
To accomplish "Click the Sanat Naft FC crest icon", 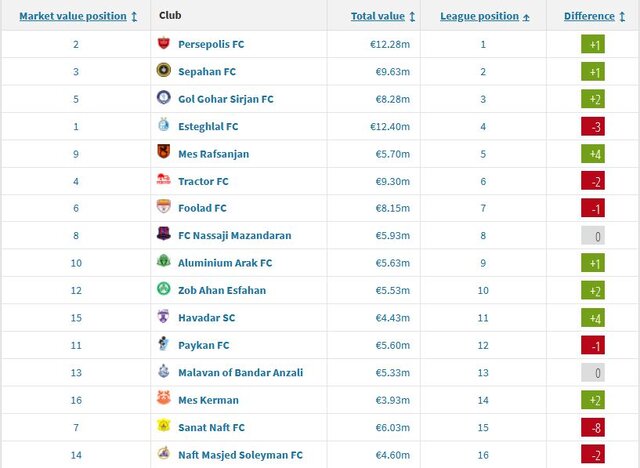I will pyautogui.click(x=164, y=427).
